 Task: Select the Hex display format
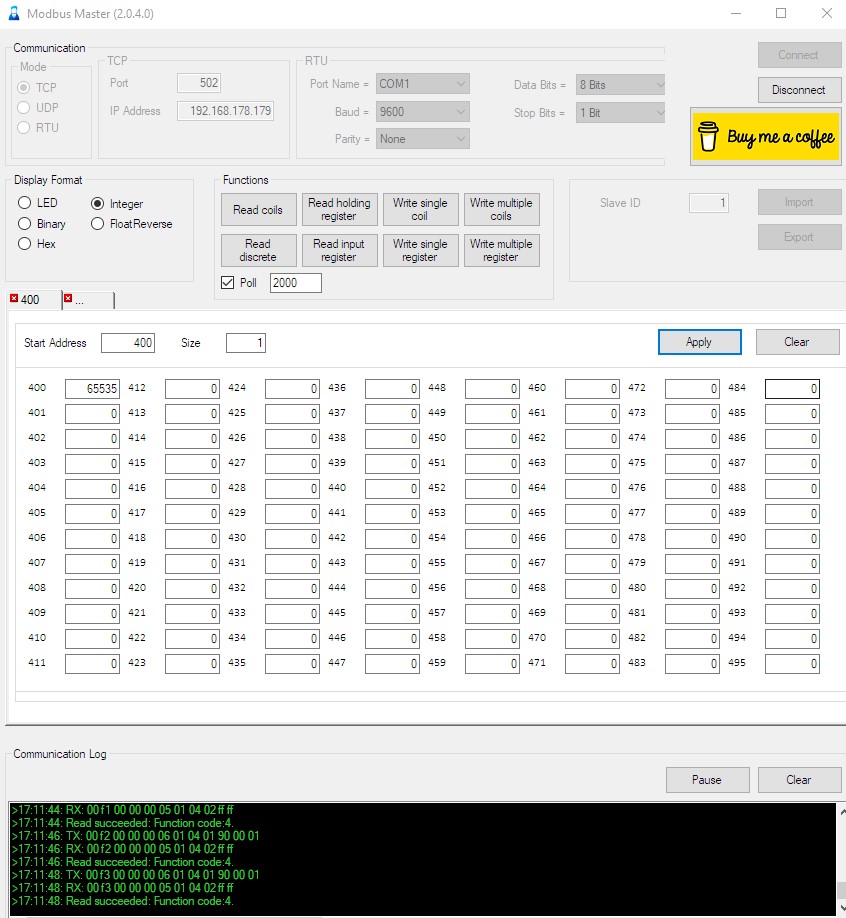point(25,244)
